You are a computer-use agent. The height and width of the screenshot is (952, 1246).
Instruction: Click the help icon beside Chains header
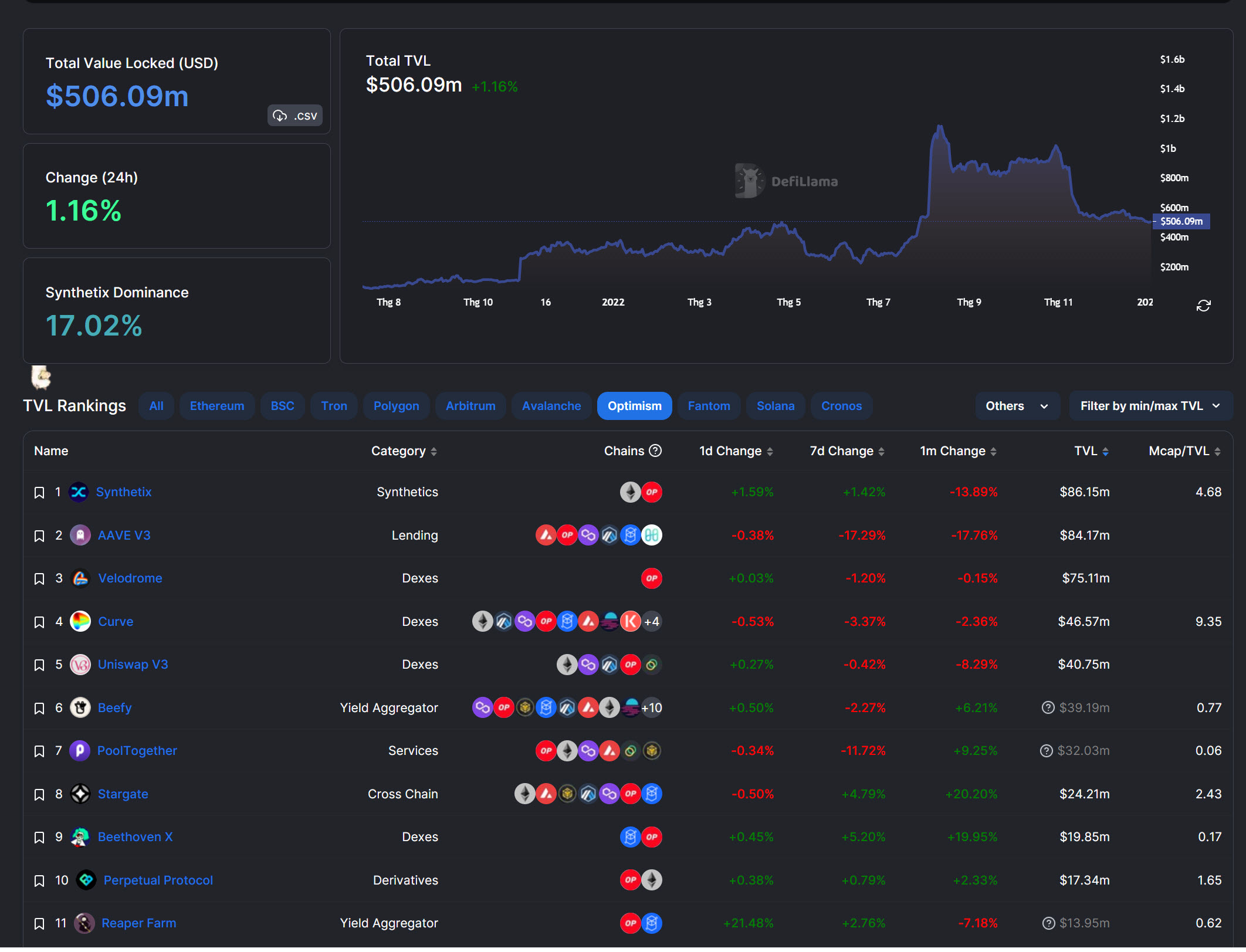(656, 450)
